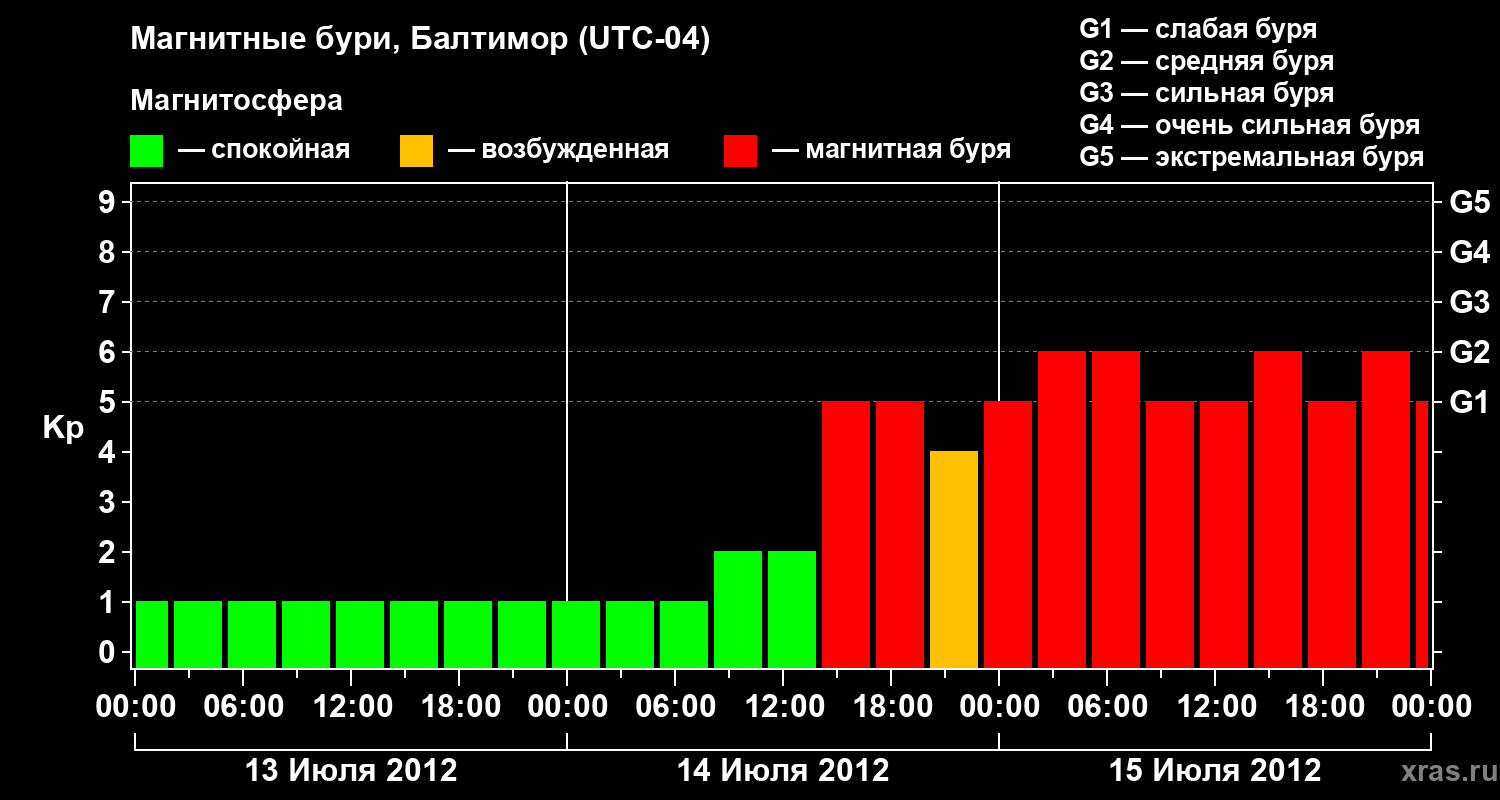Click the red магнитная буря legend swatch
This screenshot has height=800, width=1500.
pyautogui.click(x=741, y=151)
